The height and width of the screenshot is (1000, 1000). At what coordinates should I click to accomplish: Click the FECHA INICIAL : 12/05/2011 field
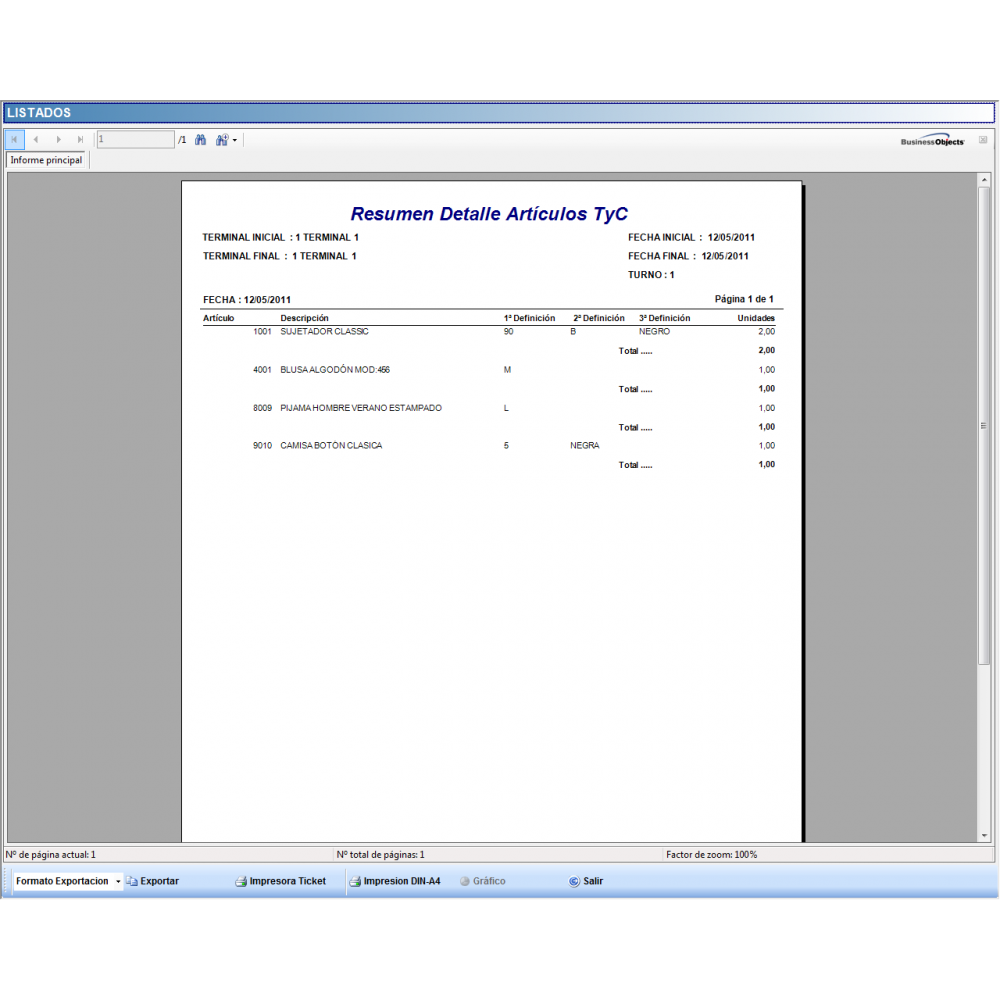tap(691, 237)
